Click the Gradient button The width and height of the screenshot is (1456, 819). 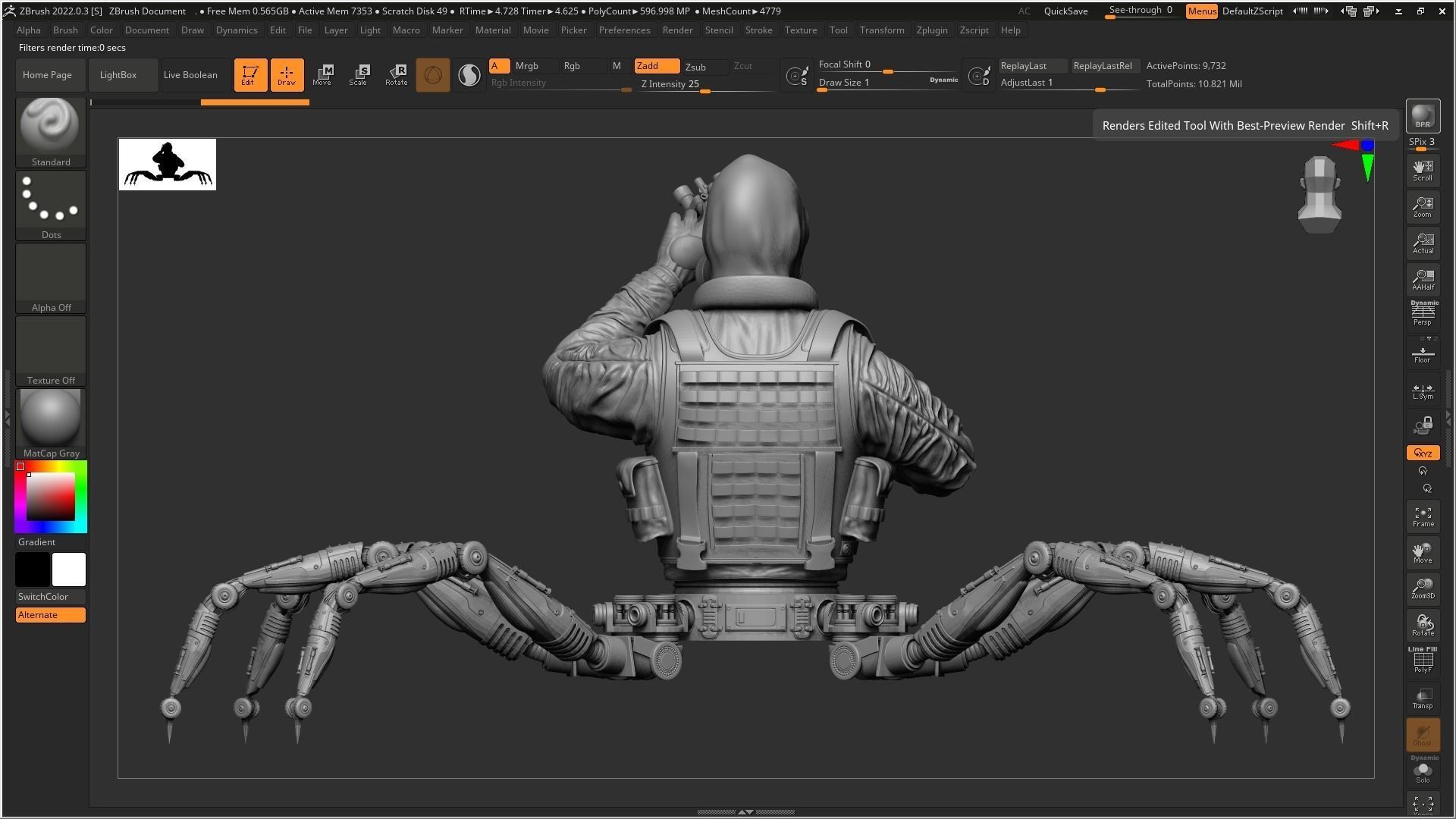coord(51,541)
